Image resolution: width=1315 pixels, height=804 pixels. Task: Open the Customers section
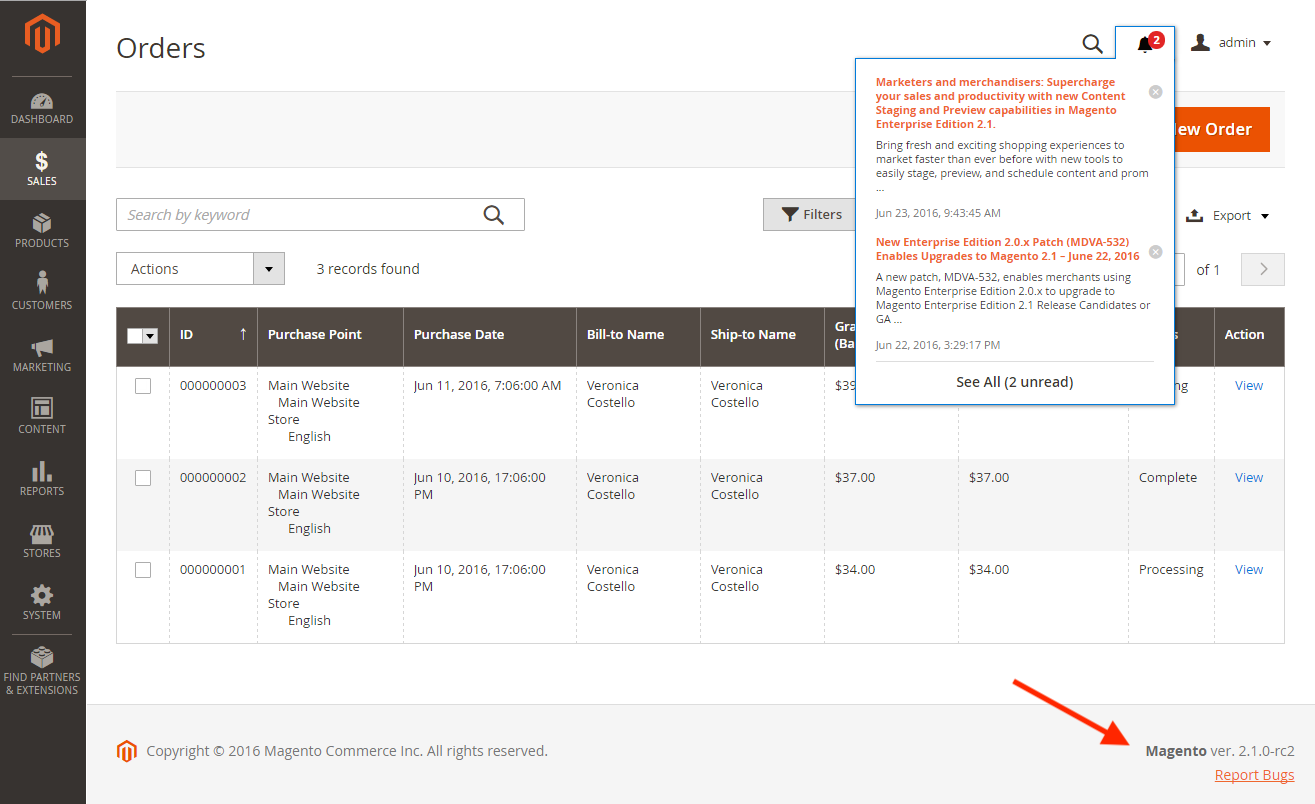42,292
